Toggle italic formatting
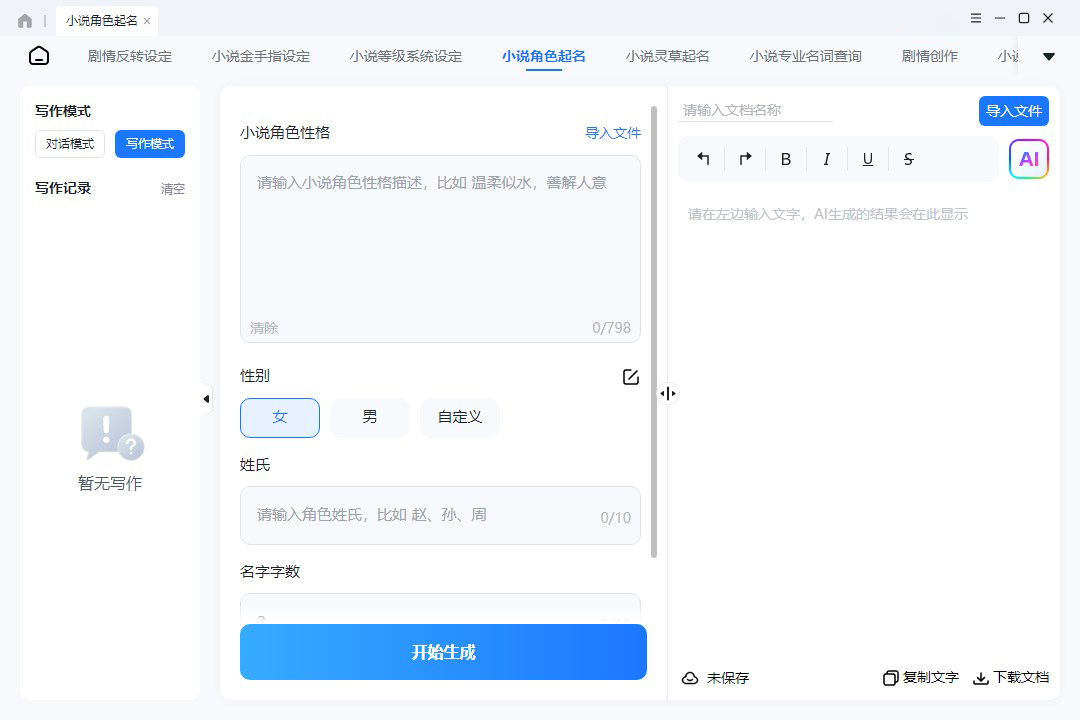 coord(827,159)
